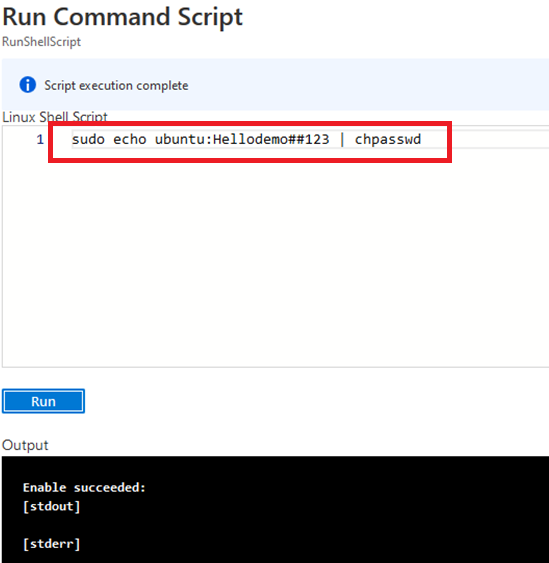Click the info icon beside Script execution complete
The height and width of the screenshot is (563, 549).
[28, 85]
